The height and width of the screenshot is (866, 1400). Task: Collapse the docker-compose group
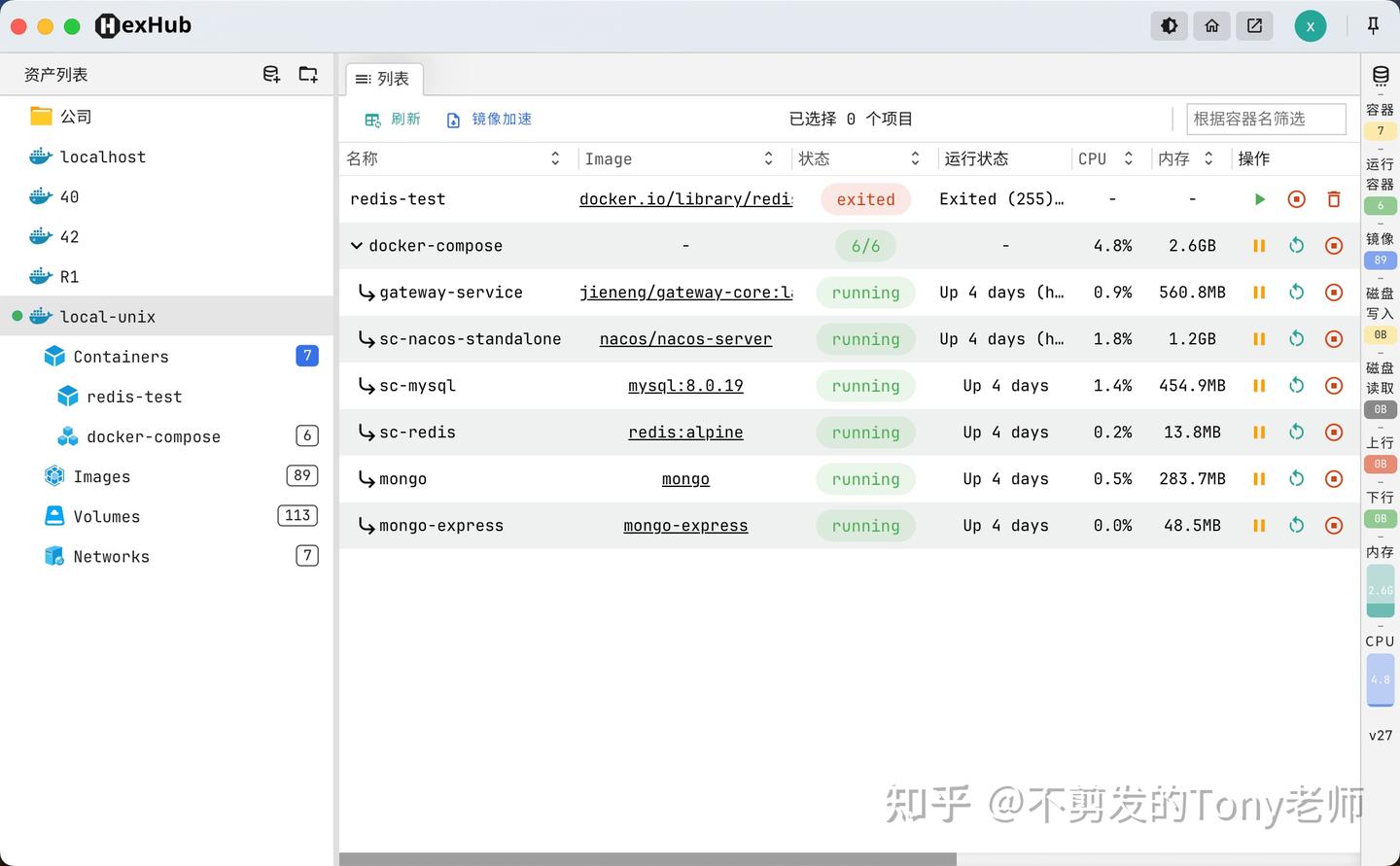[x=356, y=245]
